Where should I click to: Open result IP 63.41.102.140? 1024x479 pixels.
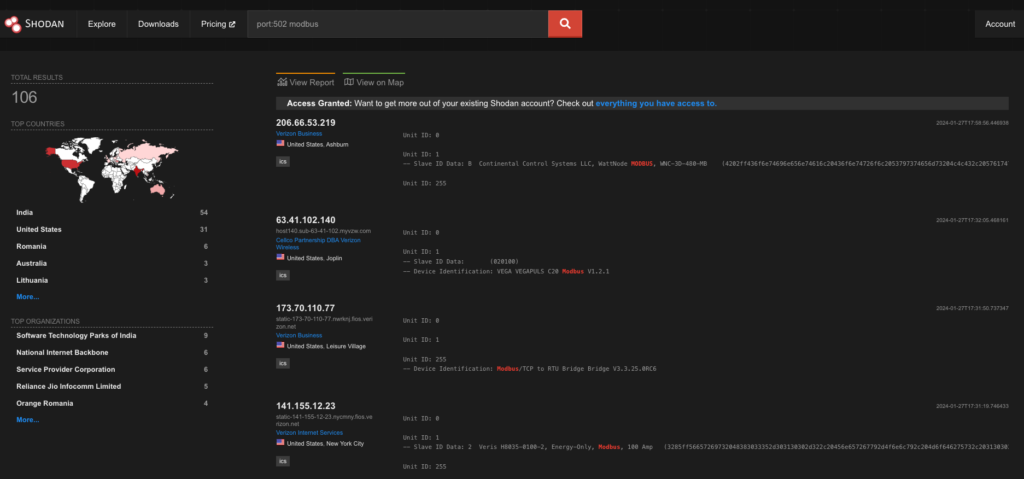(x=306, y=220)
